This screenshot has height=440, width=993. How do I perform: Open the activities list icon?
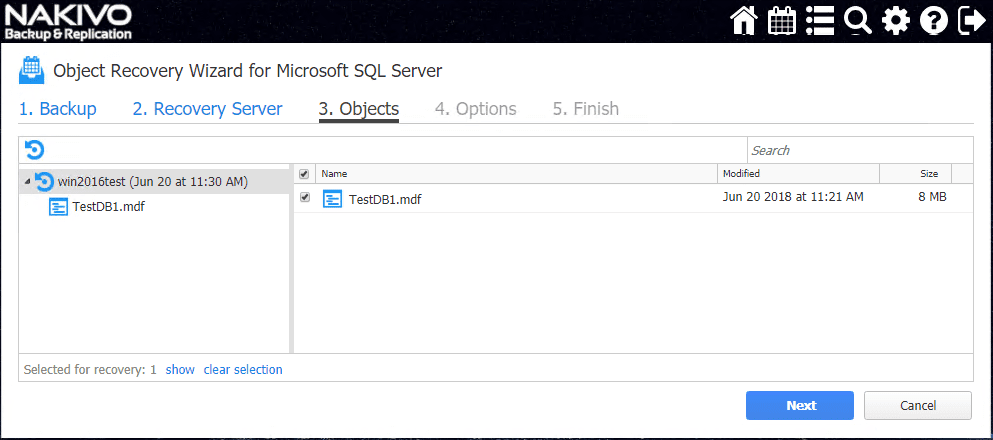click(x=820, y=20)
